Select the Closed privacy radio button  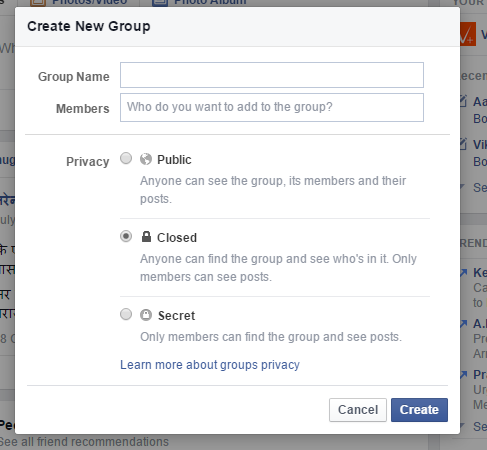tap(126, 236)
